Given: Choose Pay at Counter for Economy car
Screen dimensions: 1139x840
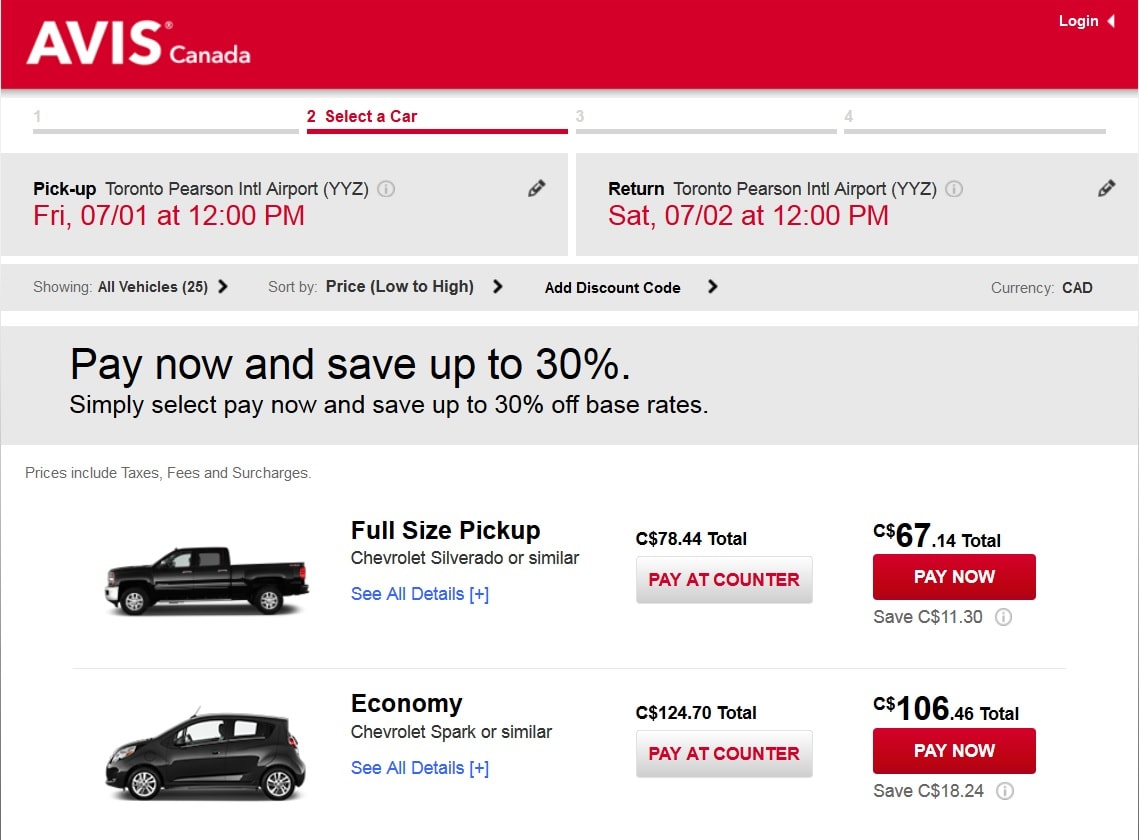Looking at the screenshot, I should coord(724,754).
